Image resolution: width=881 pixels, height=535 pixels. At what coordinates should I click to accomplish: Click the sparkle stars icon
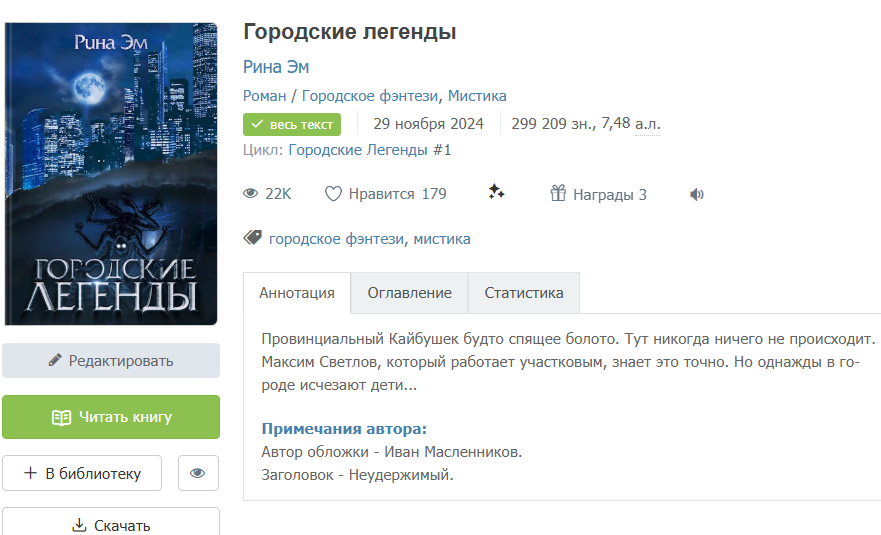click(x=496, y=193)
